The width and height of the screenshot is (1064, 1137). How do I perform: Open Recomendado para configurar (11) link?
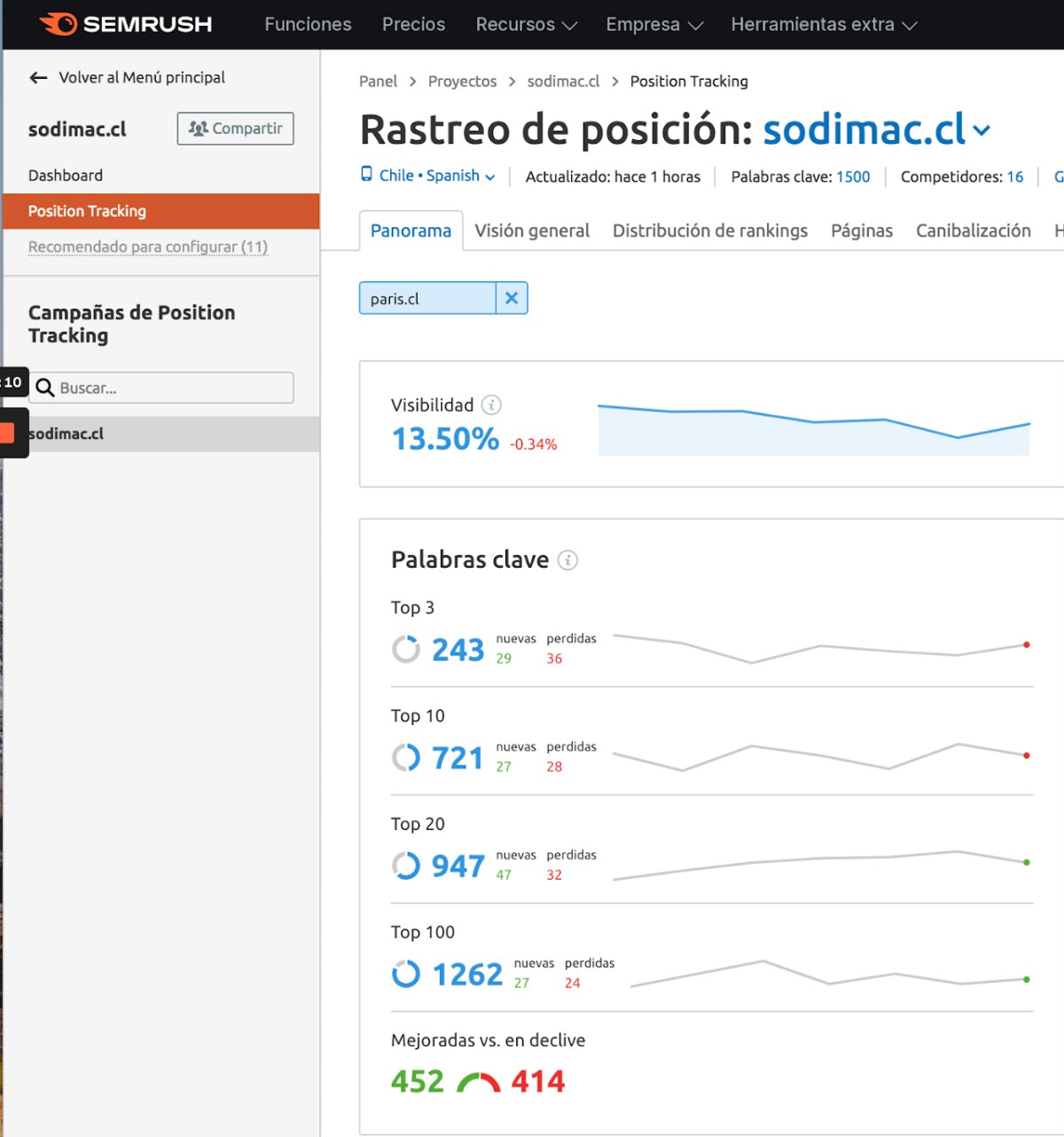click(x=148, y=247)
